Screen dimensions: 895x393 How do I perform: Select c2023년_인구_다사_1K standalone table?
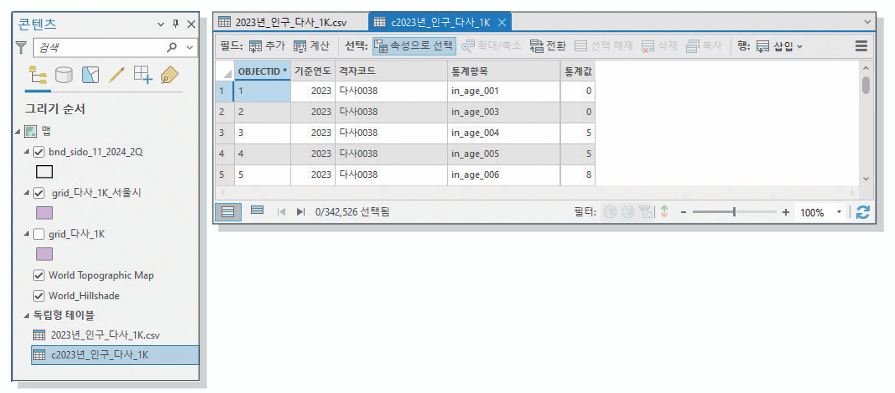click(x=115, y=355)
